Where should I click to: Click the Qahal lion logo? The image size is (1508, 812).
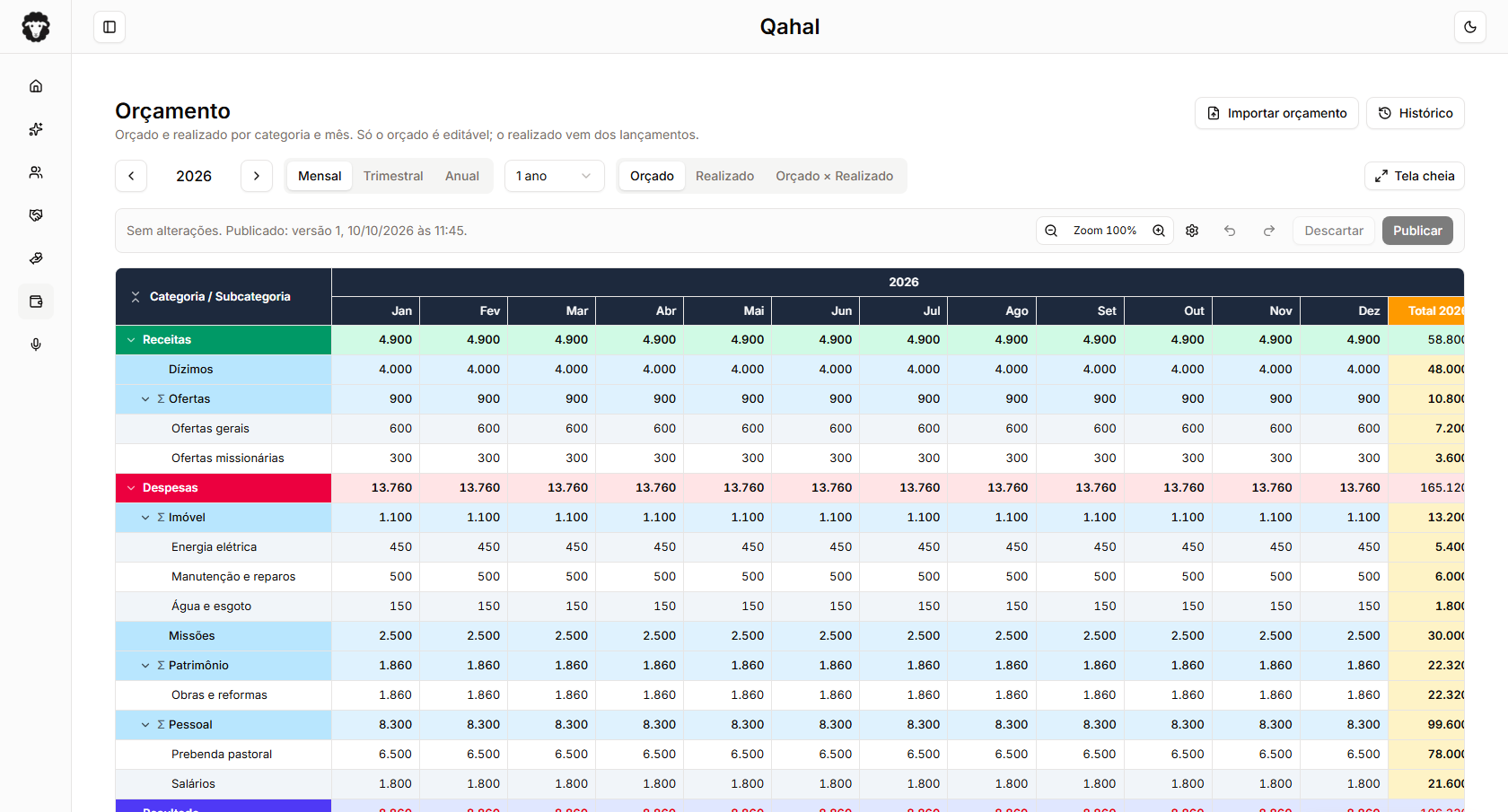[36, 27]
